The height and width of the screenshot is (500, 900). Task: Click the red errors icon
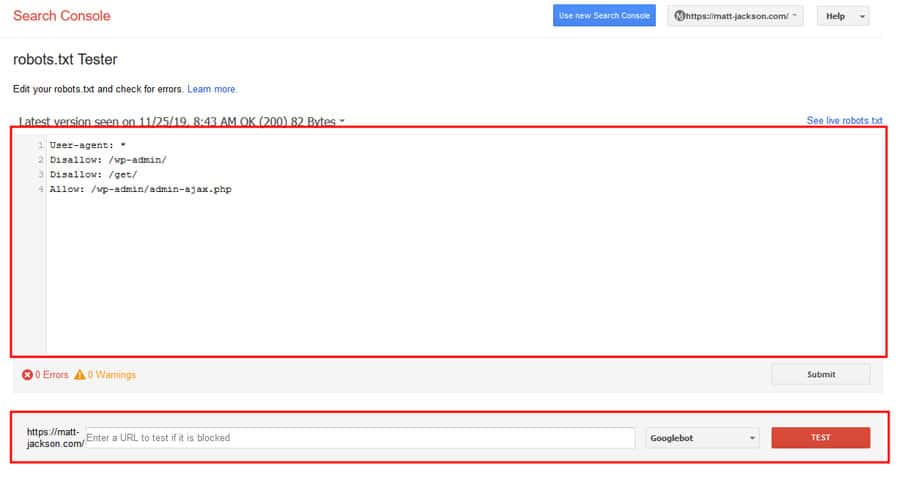[x=27, y=375]
